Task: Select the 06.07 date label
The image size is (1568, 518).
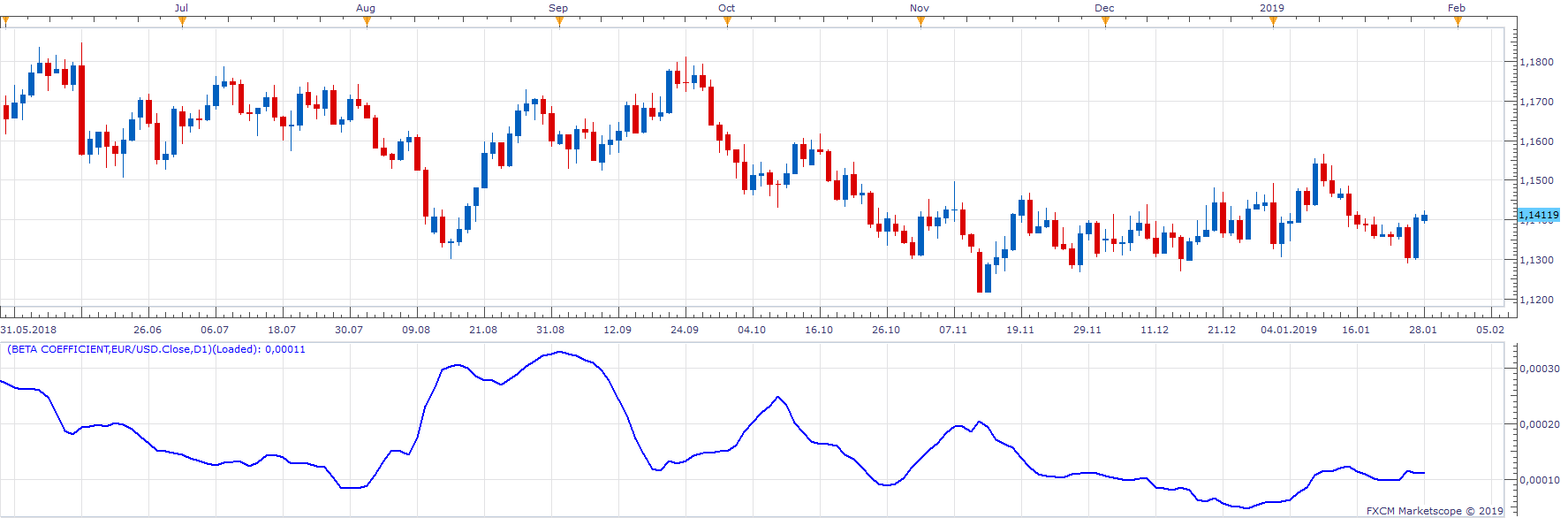Action: tap(215, 330)
